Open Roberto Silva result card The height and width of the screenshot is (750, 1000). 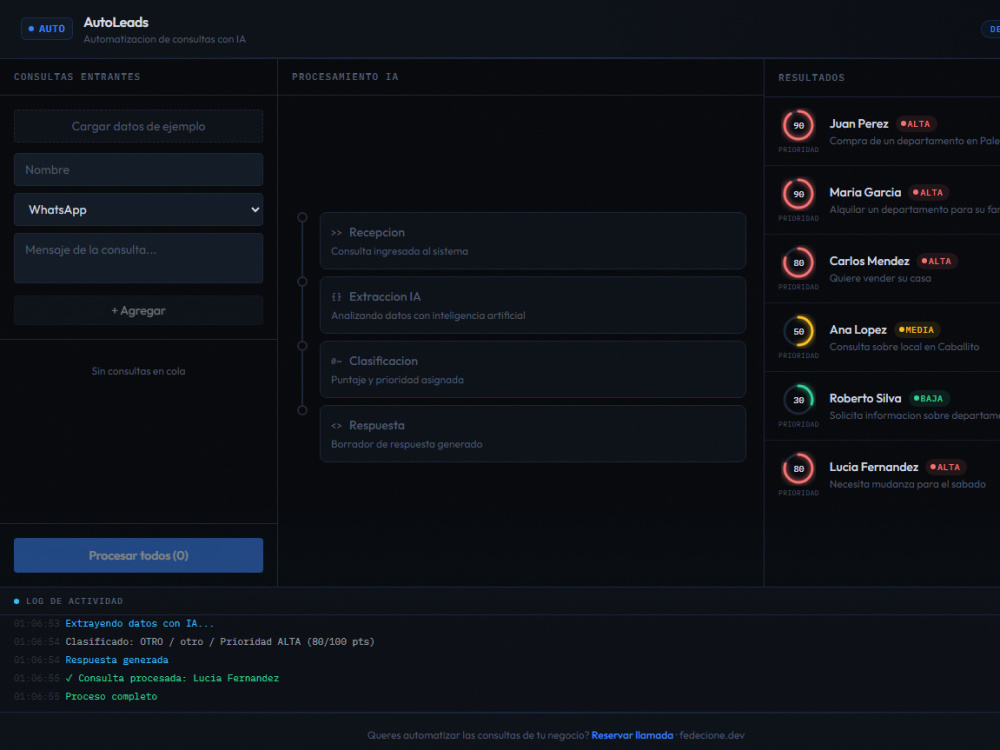coord(882,406)
